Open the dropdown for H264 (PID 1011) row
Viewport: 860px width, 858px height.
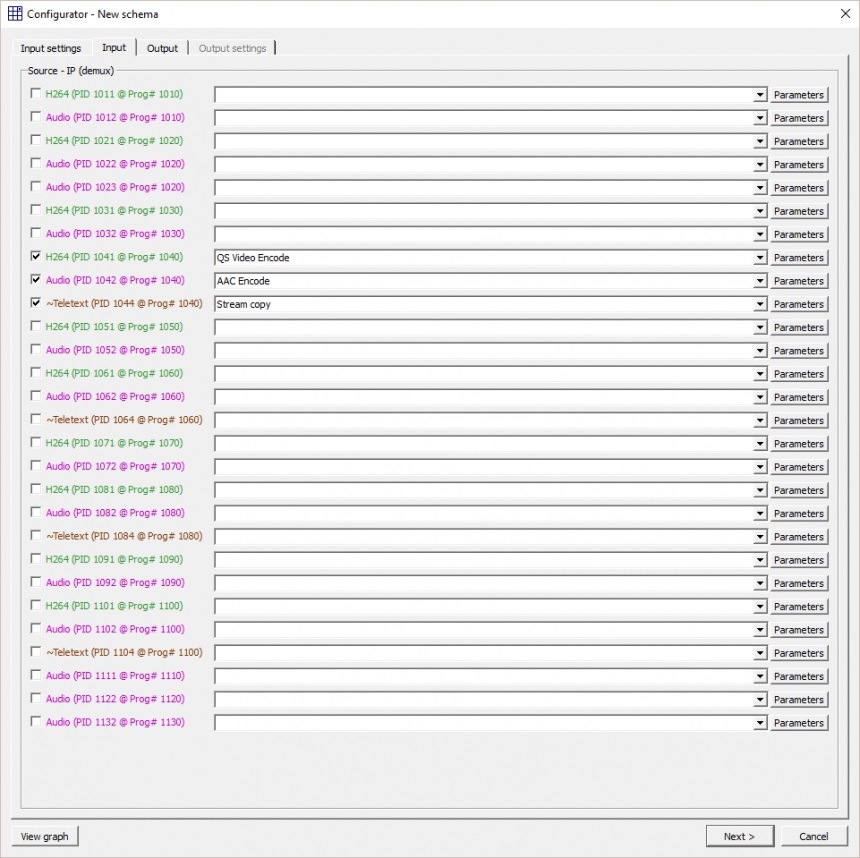[759, 94]
